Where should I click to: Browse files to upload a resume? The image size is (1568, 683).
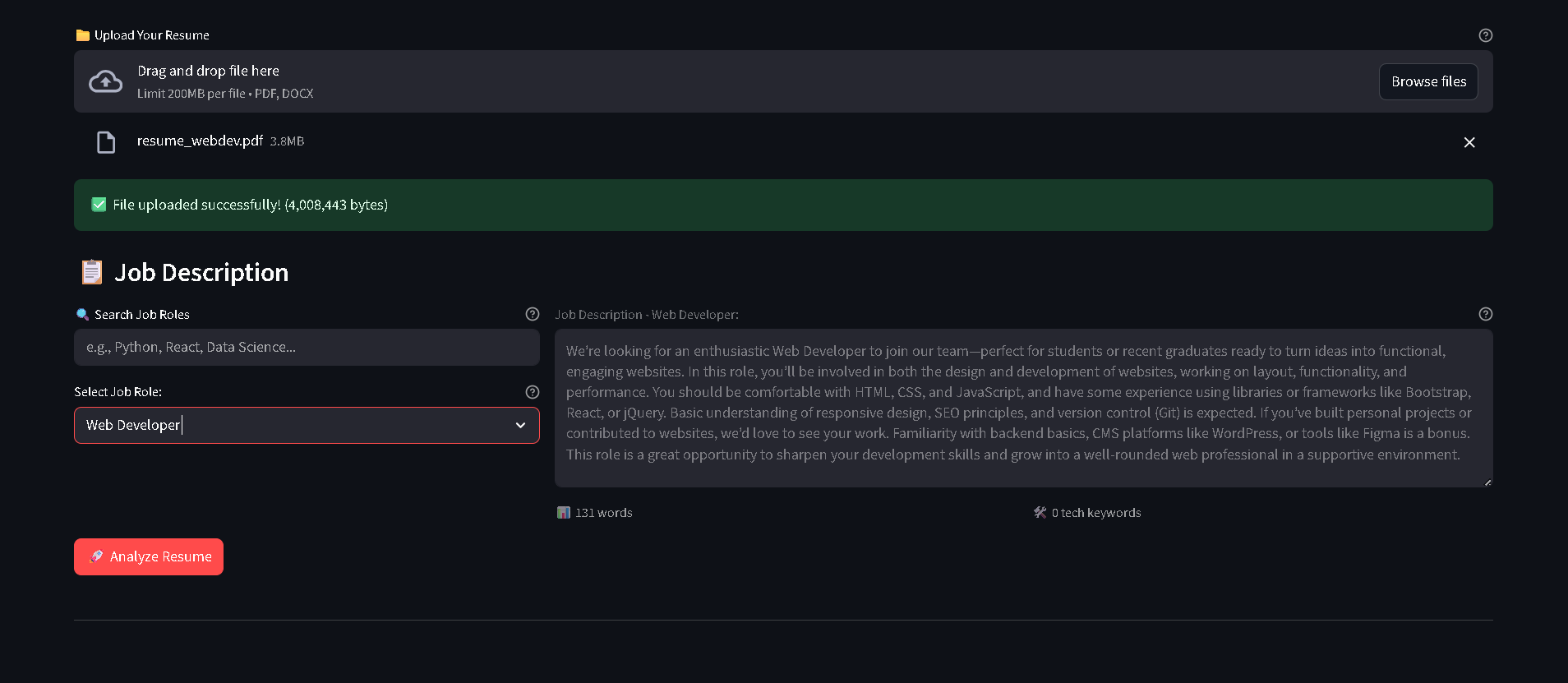click(1428, 81)
